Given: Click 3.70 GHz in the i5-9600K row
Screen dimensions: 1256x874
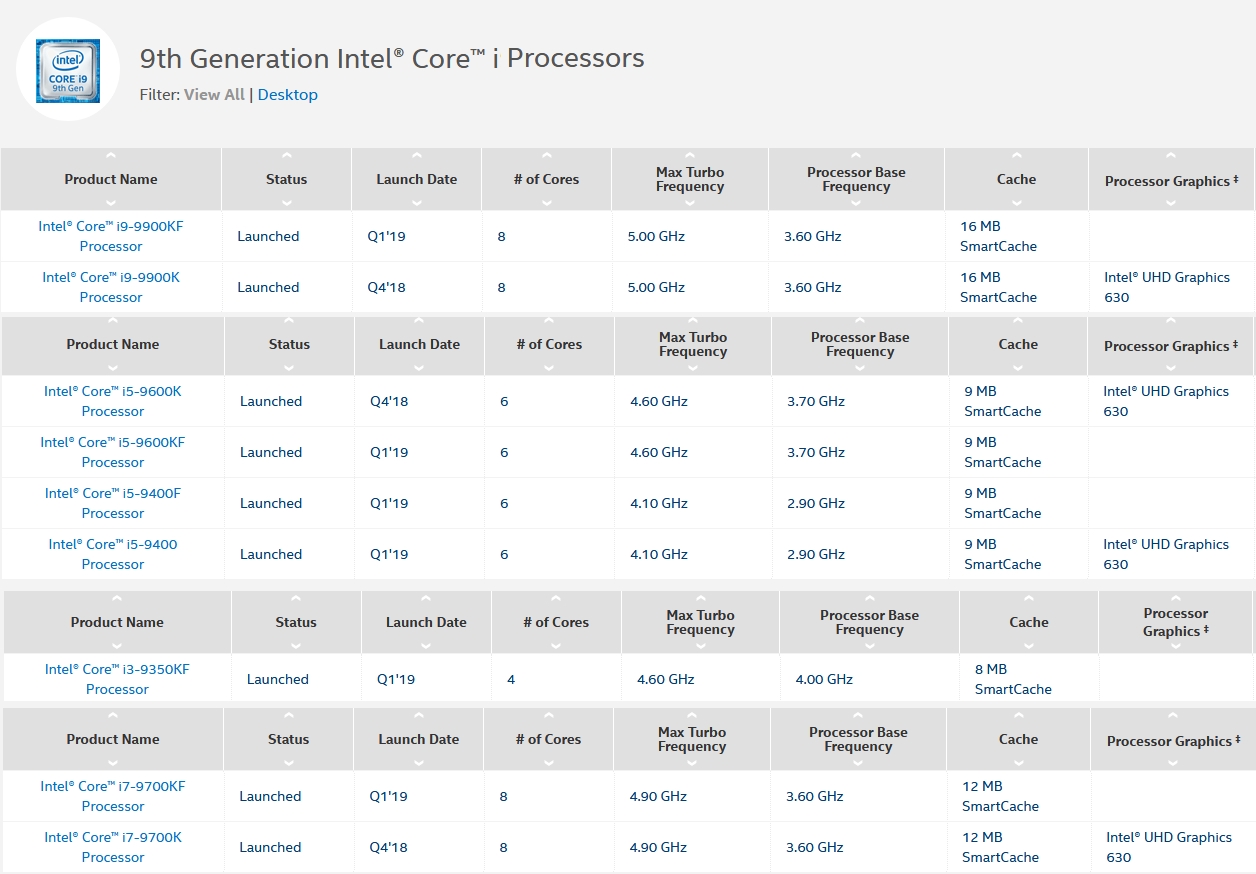Looking at the screenshot, I should 816,401.
